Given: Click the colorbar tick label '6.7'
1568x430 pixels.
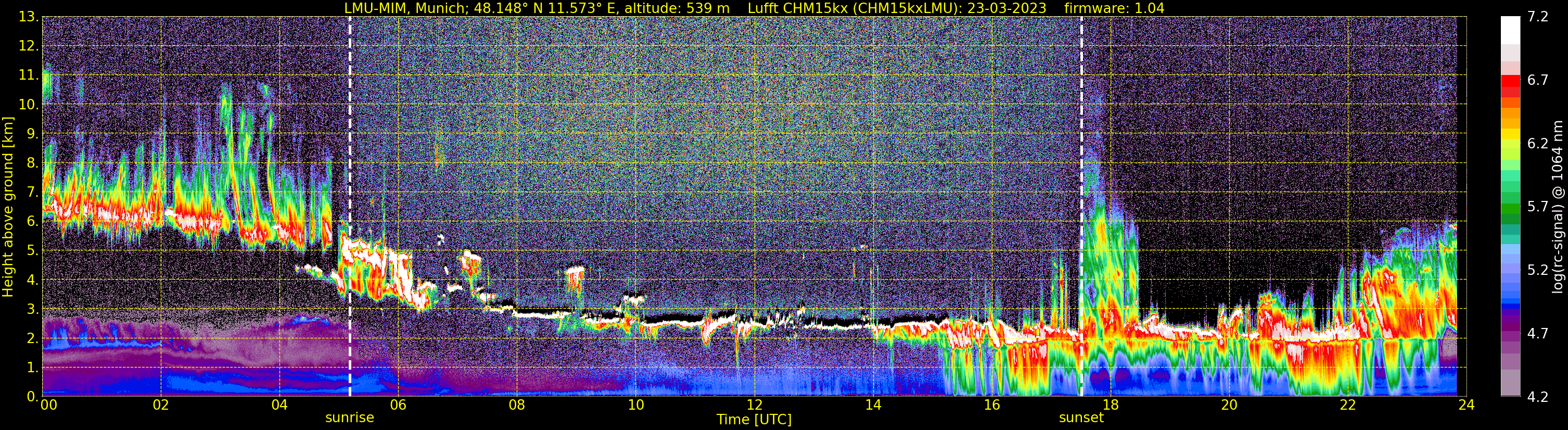Looking at the screenshot, I should [1538, 80].
